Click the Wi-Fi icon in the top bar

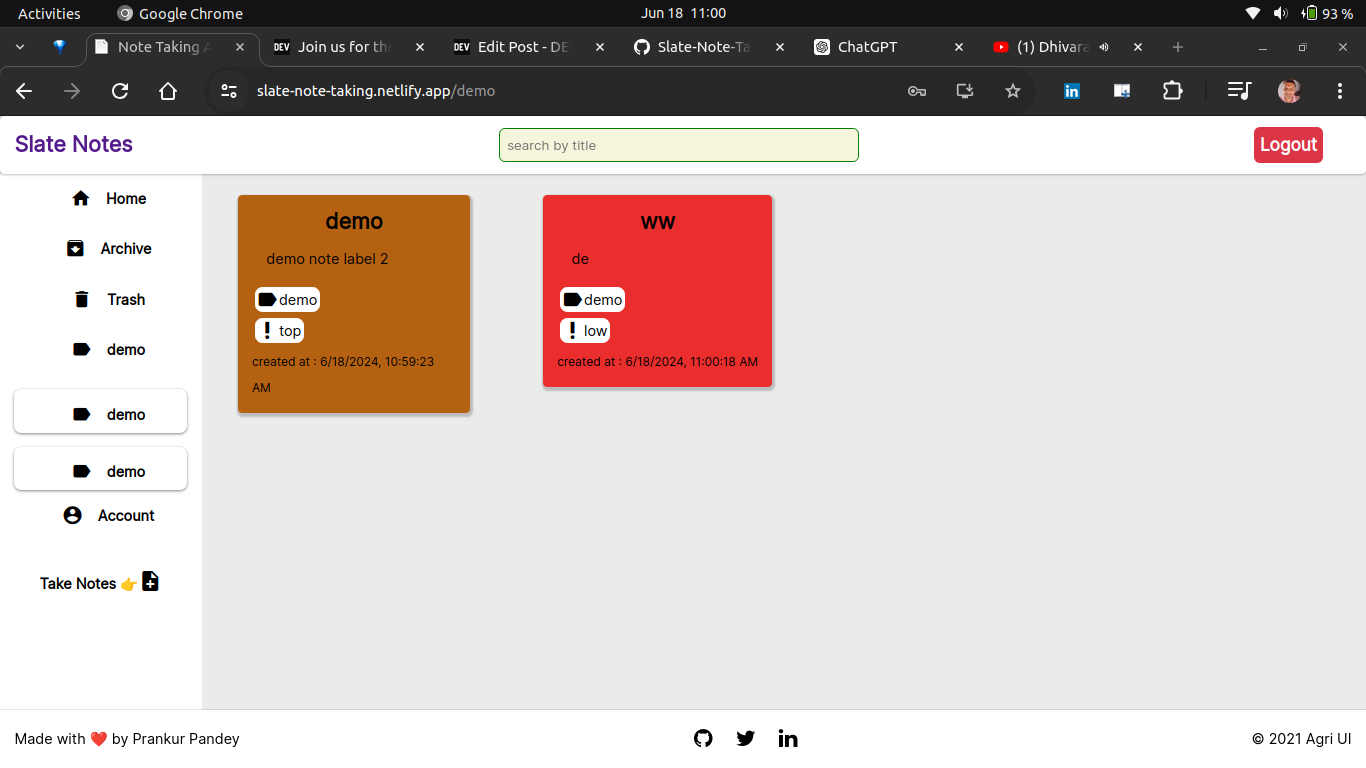[x=1253, y=13]
